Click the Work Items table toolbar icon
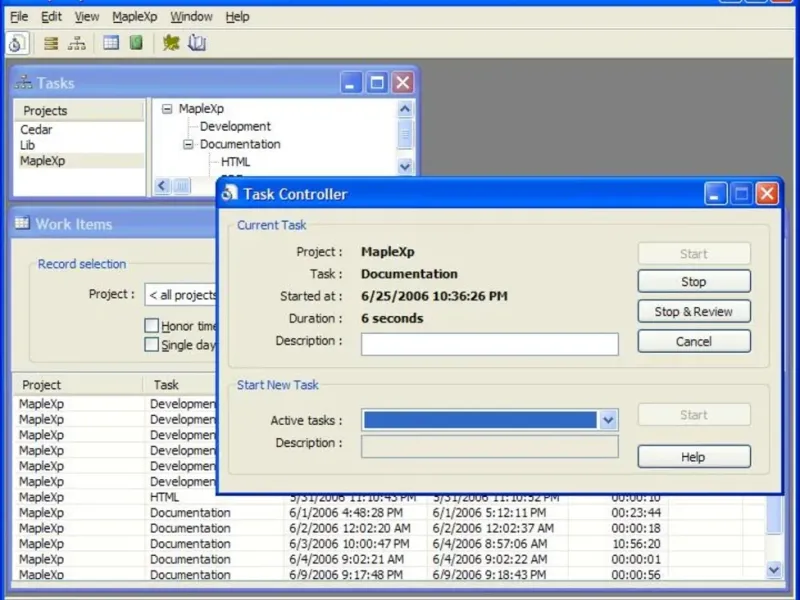The height and width of the screenshot is (600, 800). 111,44
